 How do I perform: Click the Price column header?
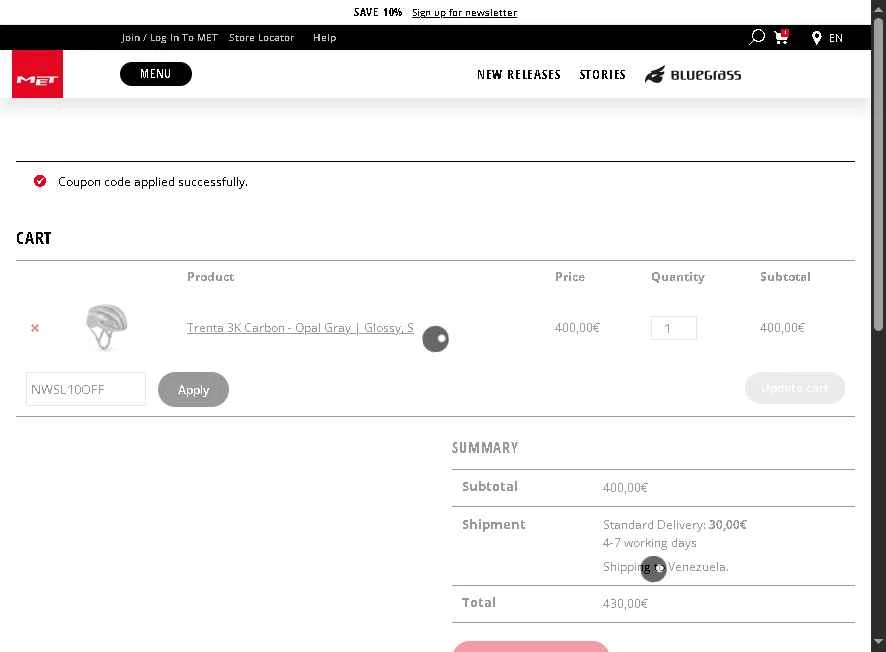570,277
